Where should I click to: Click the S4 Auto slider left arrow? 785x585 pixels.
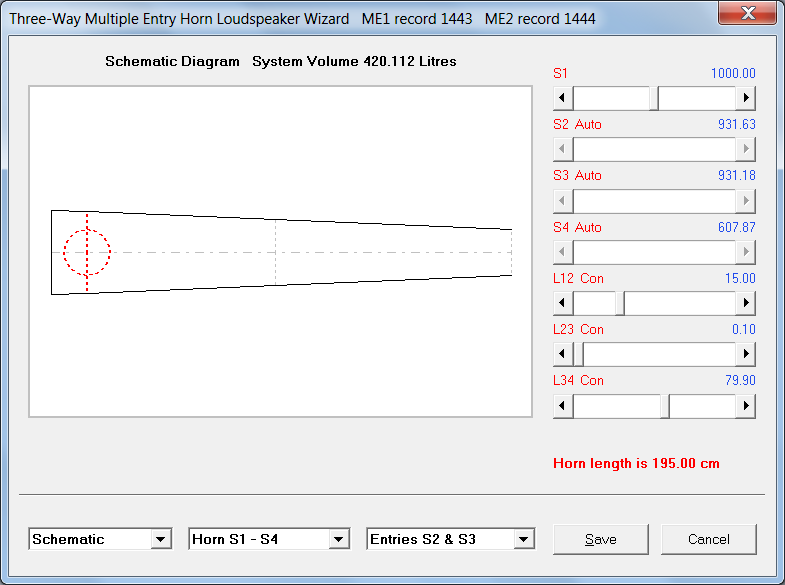pos(563,252)
